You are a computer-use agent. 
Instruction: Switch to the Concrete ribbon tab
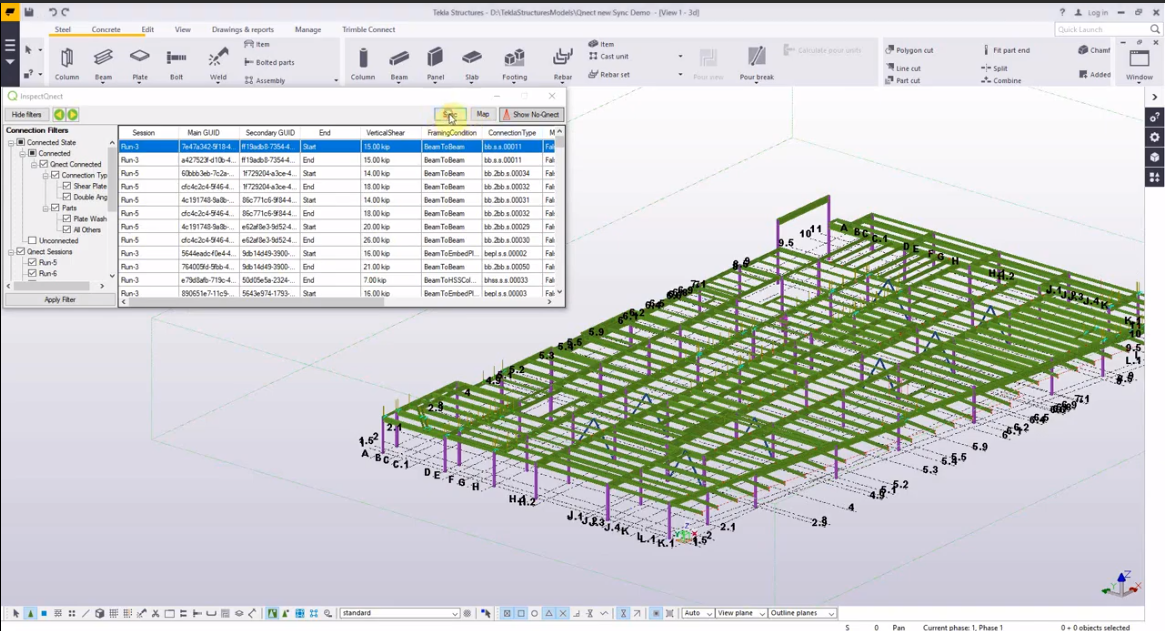106,30
